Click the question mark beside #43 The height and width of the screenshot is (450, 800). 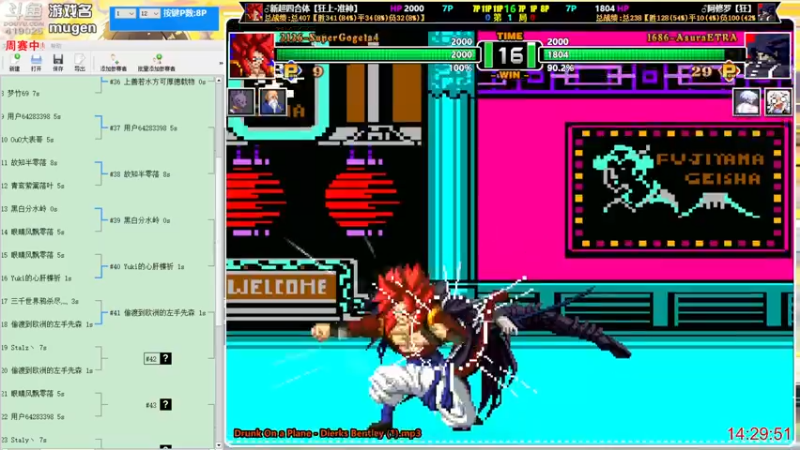pos(166,405)
